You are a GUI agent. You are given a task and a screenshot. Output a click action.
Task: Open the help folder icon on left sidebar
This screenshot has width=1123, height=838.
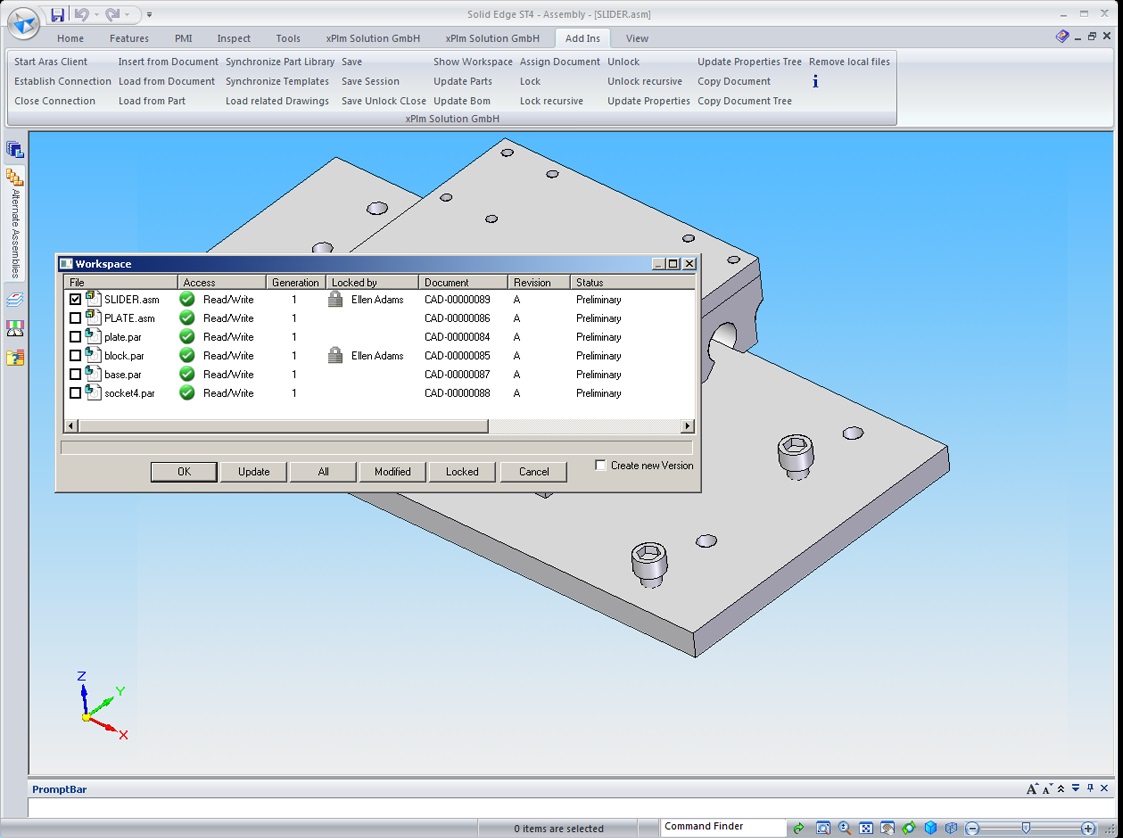coord(14,357)
